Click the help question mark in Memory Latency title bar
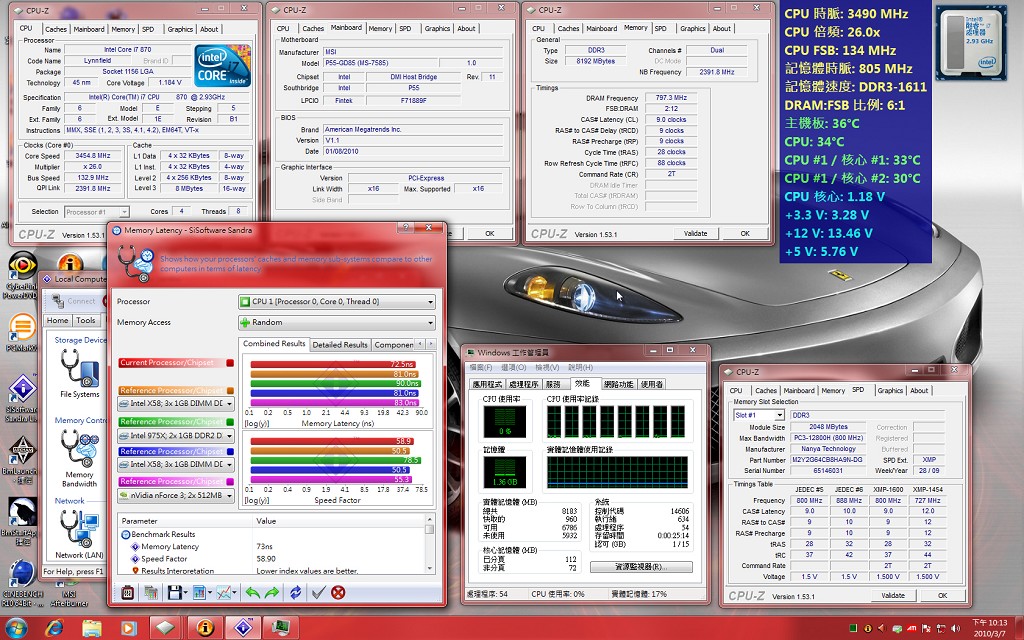Screen dimensions: 1024x640 click(x=406, y=227)
